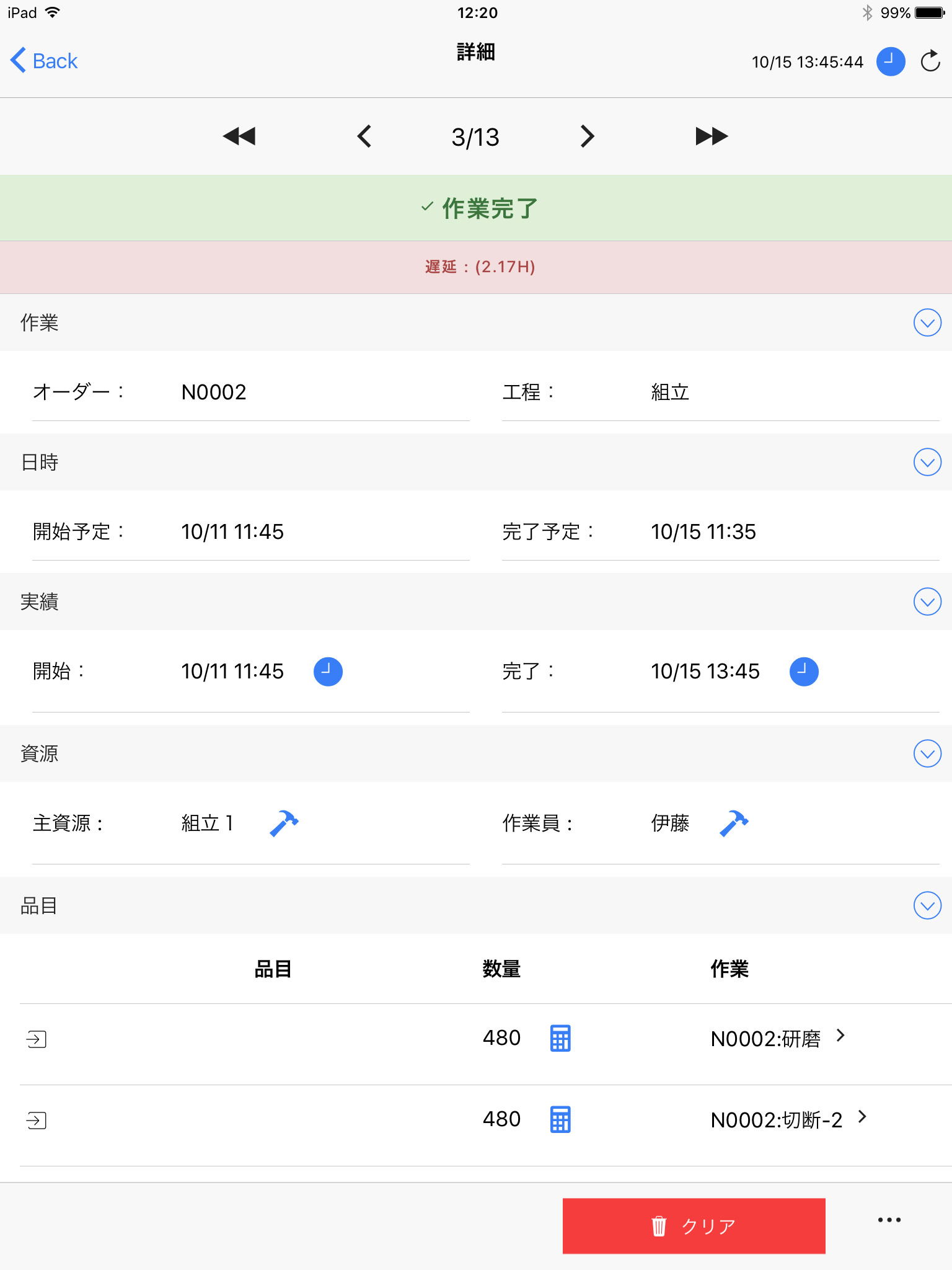Tap hammer icon next to 伊藤
Screen dimensions: 952x1270
(x=734, y=824)
